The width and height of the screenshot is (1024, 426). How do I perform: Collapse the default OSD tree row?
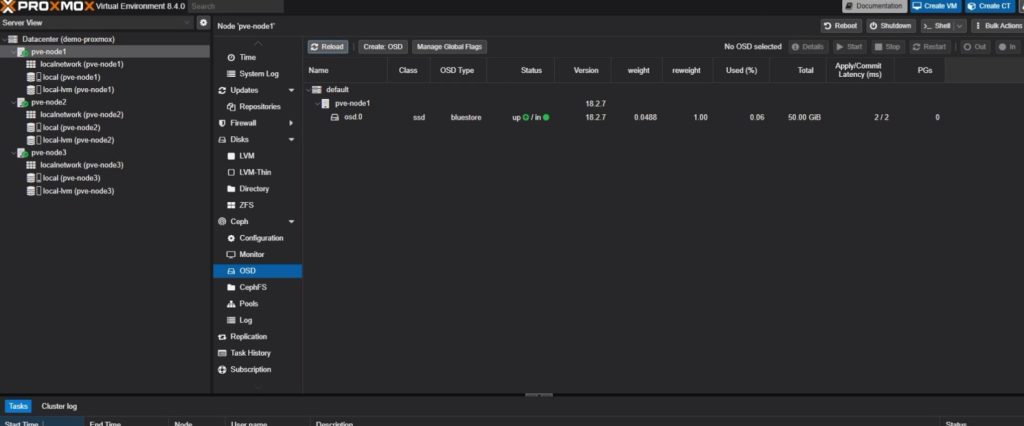pyautogui.click(x=308, y=90)
